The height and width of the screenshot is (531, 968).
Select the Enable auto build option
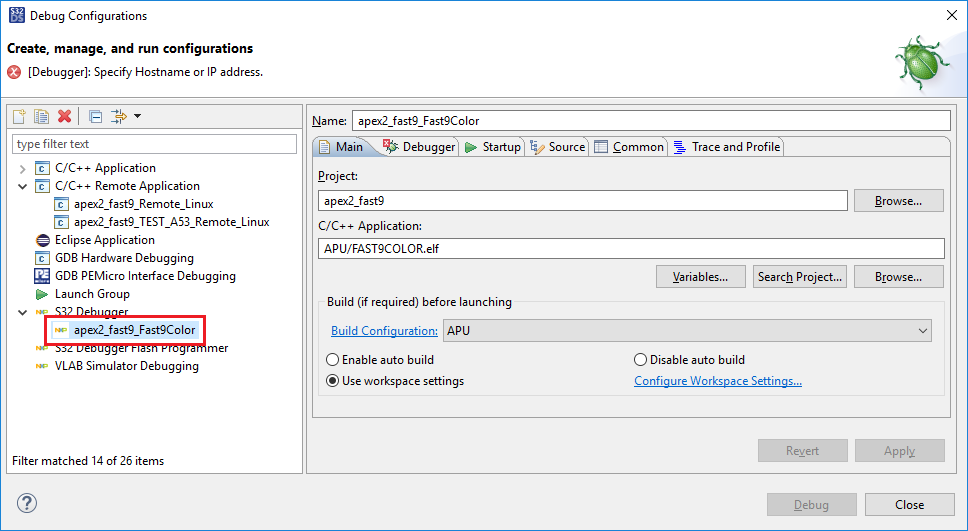[333, 360]
